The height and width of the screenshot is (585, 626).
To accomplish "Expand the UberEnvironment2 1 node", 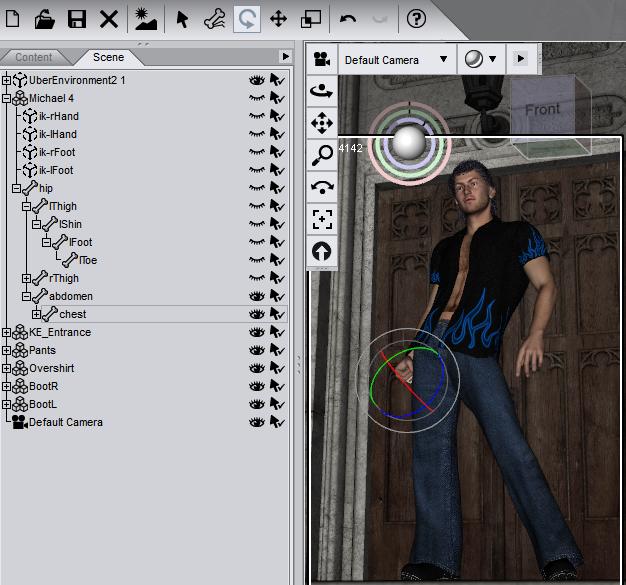I will click(x=6, y=80).
